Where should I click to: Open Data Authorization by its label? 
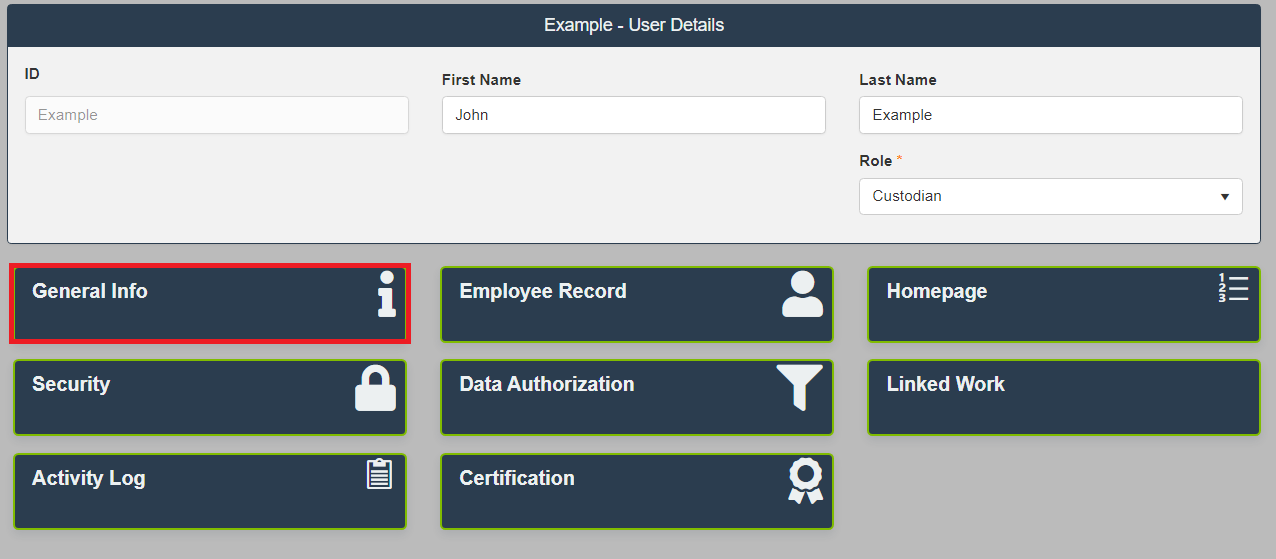point(547,384)
